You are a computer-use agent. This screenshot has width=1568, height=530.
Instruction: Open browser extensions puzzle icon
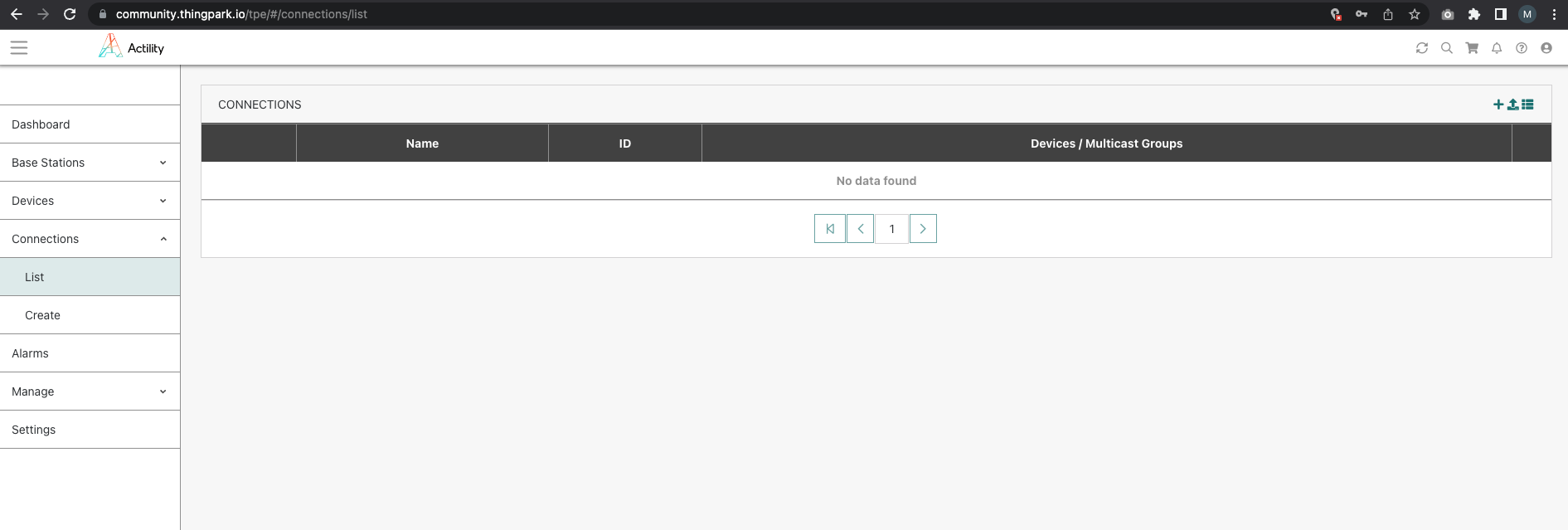click(1474, 14)
